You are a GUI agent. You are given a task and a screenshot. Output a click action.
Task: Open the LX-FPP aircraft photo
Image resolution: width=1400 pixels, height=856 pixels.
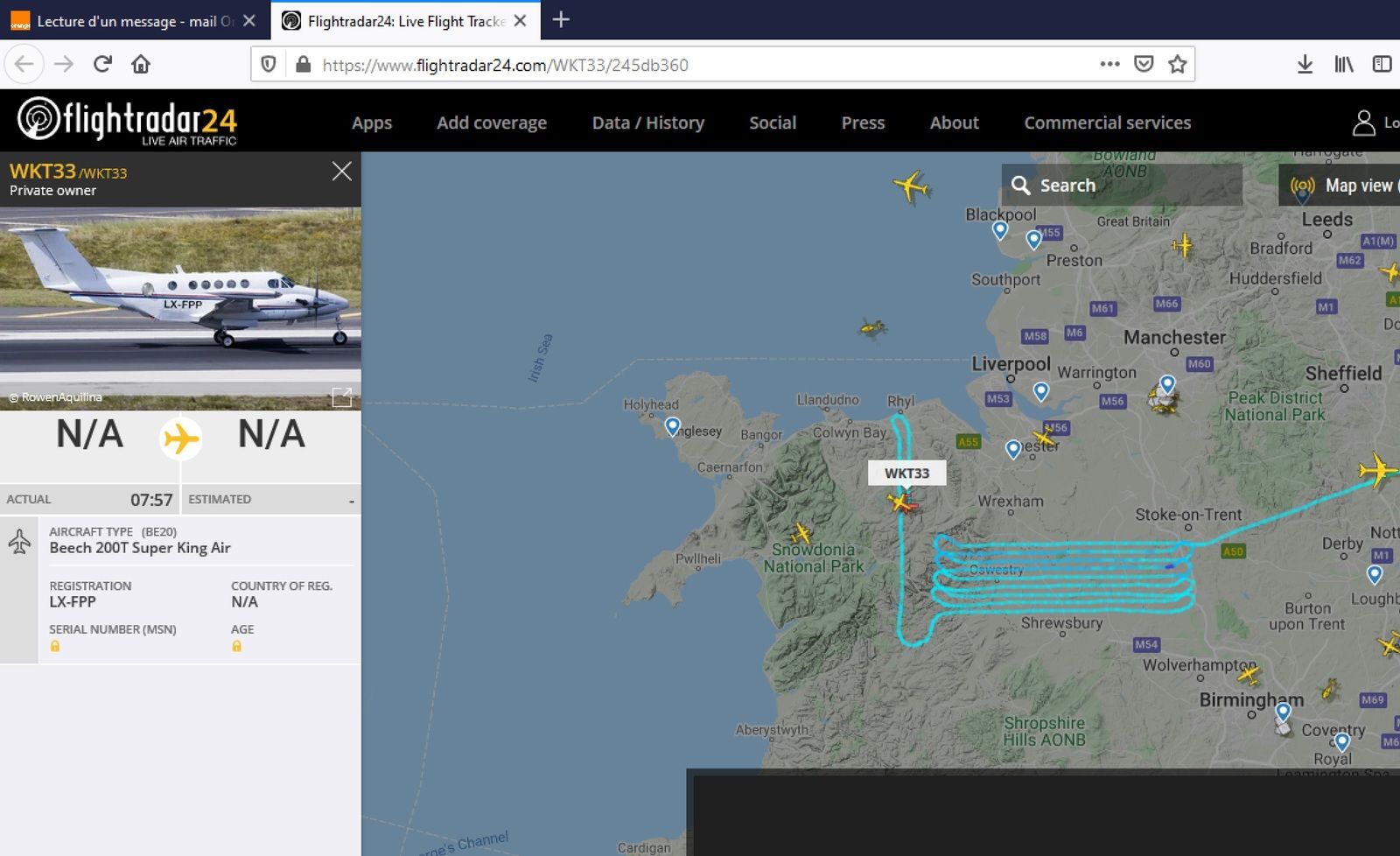coord(180,308)
